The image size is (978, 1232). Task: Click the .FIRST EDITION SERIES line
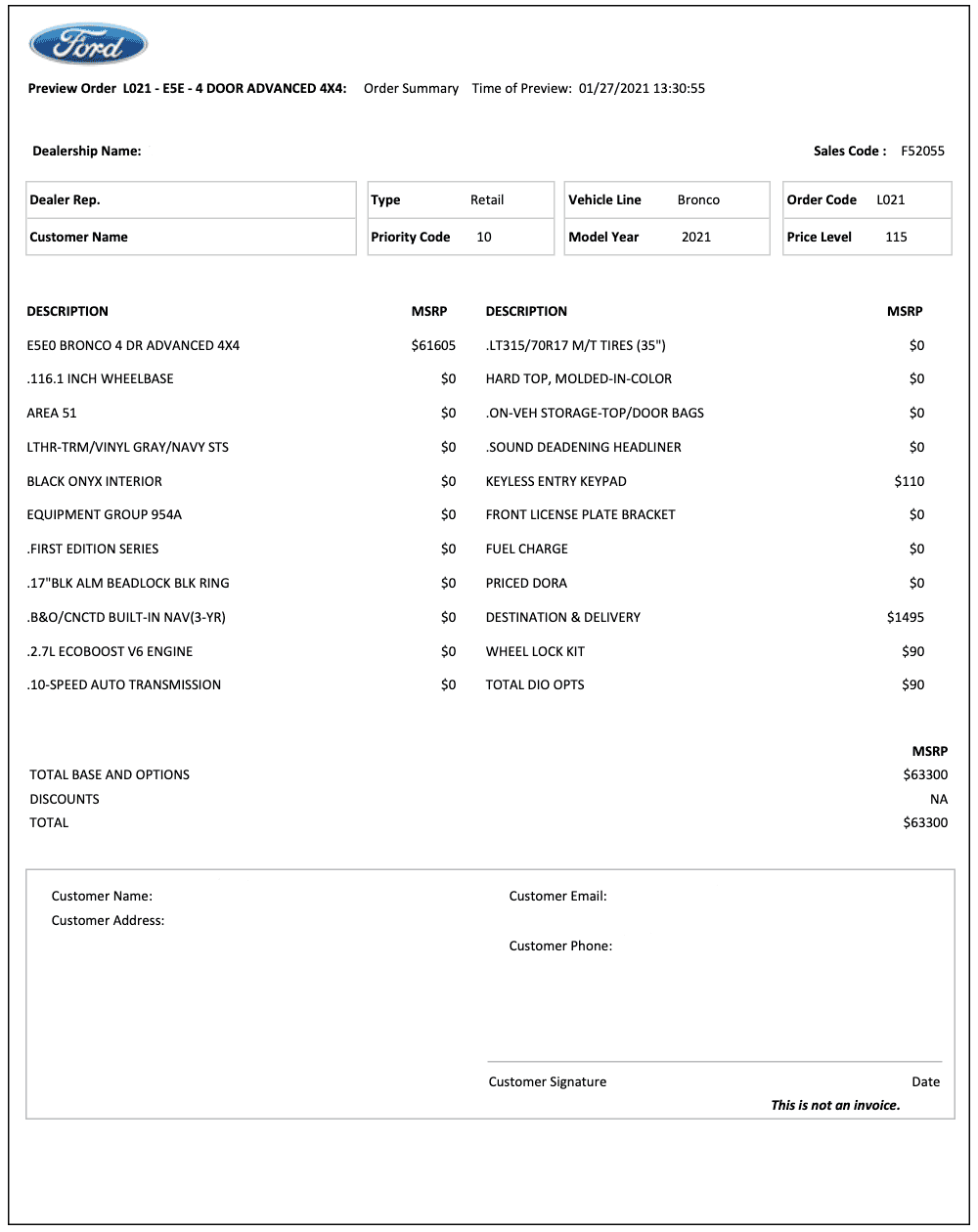[92, 549]
